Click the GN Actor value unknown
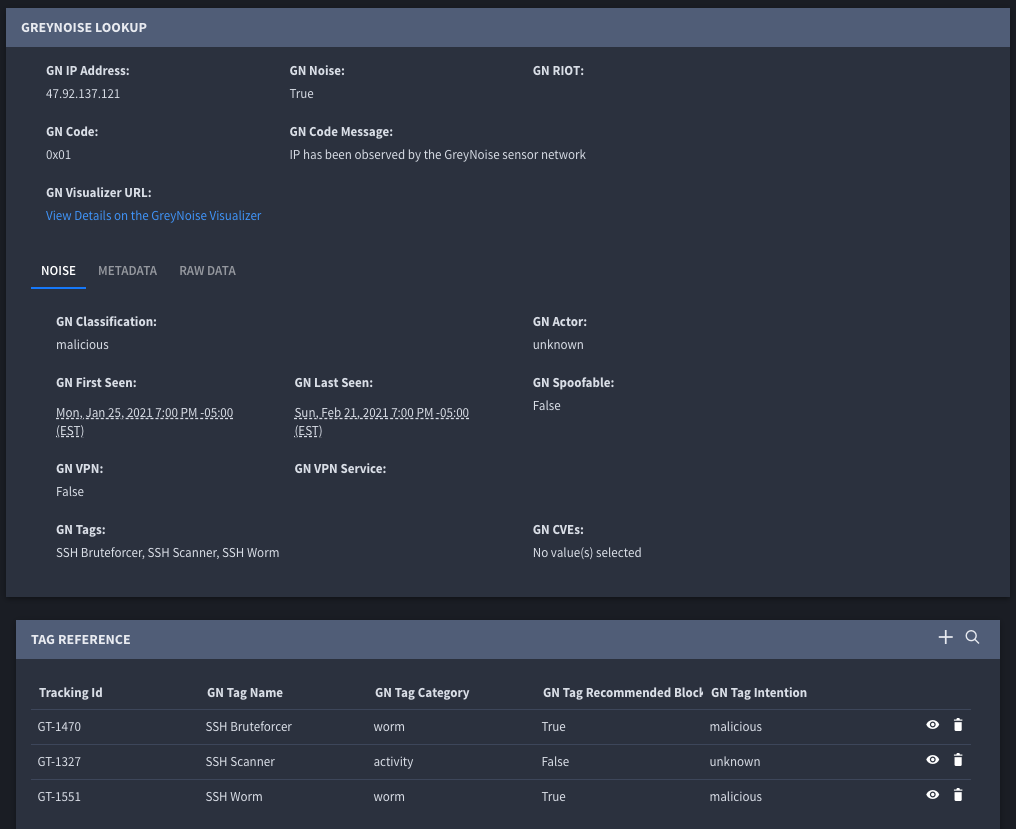1016x829 pixels. (x=558, y=345)
